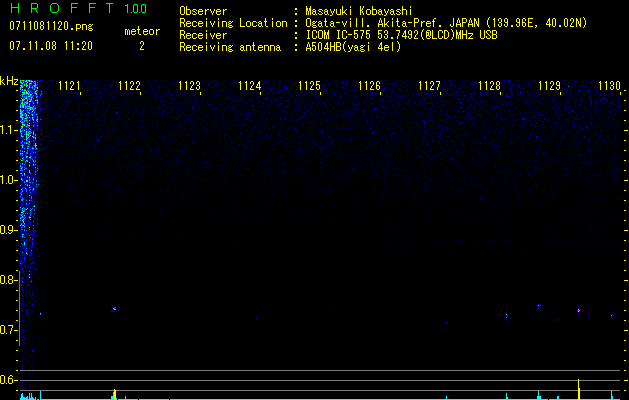Viewport: 629px width, 400px height.
Task: Click the Receiving antenna field label
Action: [x=230, y=47]
